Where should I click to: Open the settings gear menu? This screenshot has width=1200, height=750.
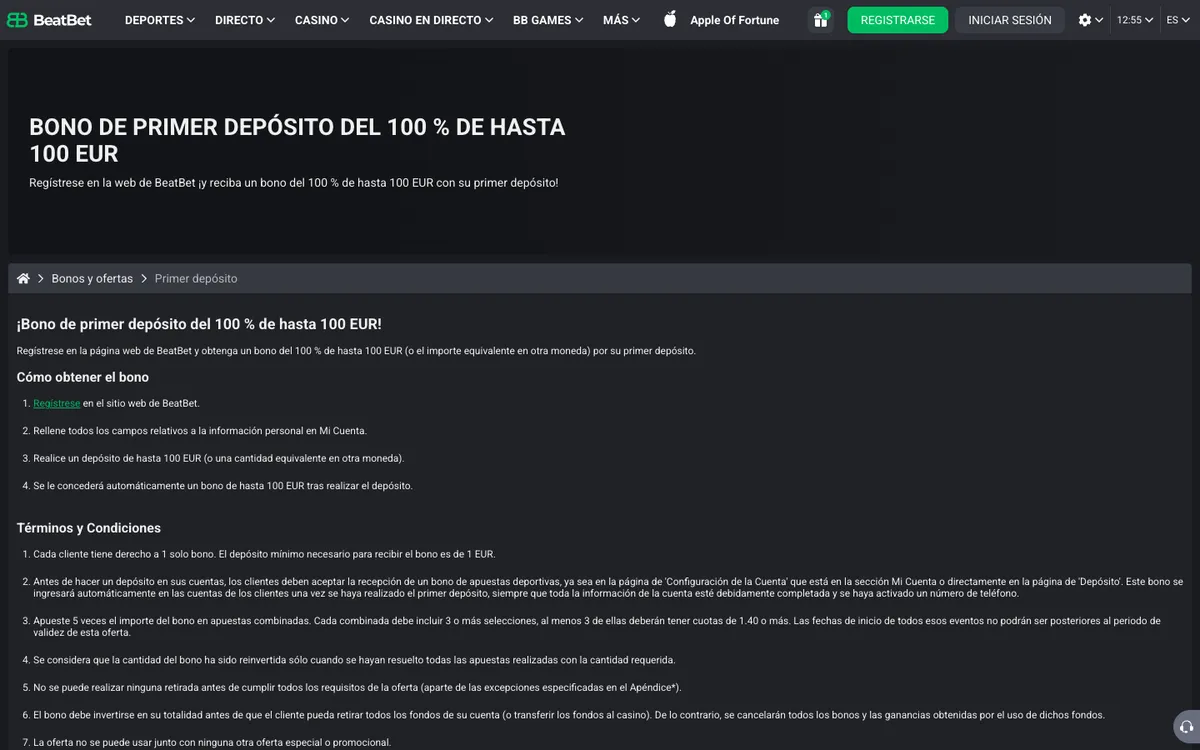pos(1090,20)
